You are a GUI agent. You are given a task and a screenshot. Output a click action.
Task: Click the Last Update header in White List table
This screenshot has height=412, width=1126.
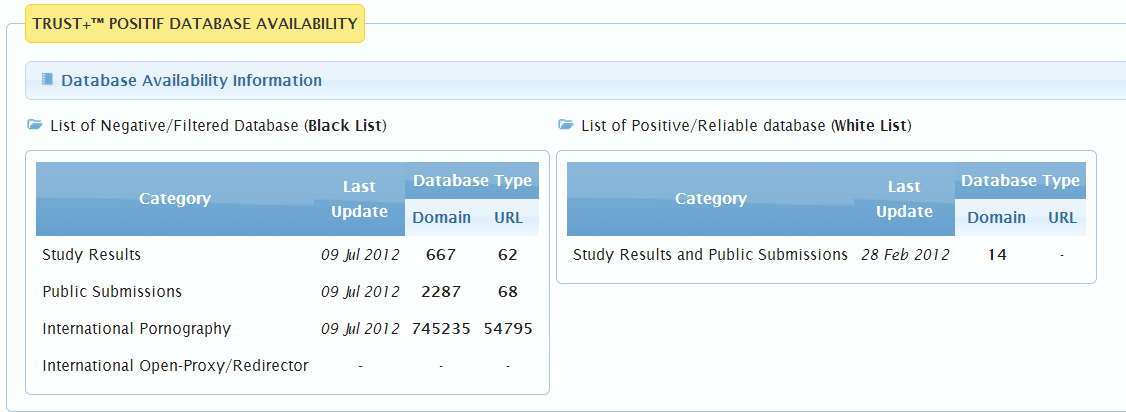(904, 199)
